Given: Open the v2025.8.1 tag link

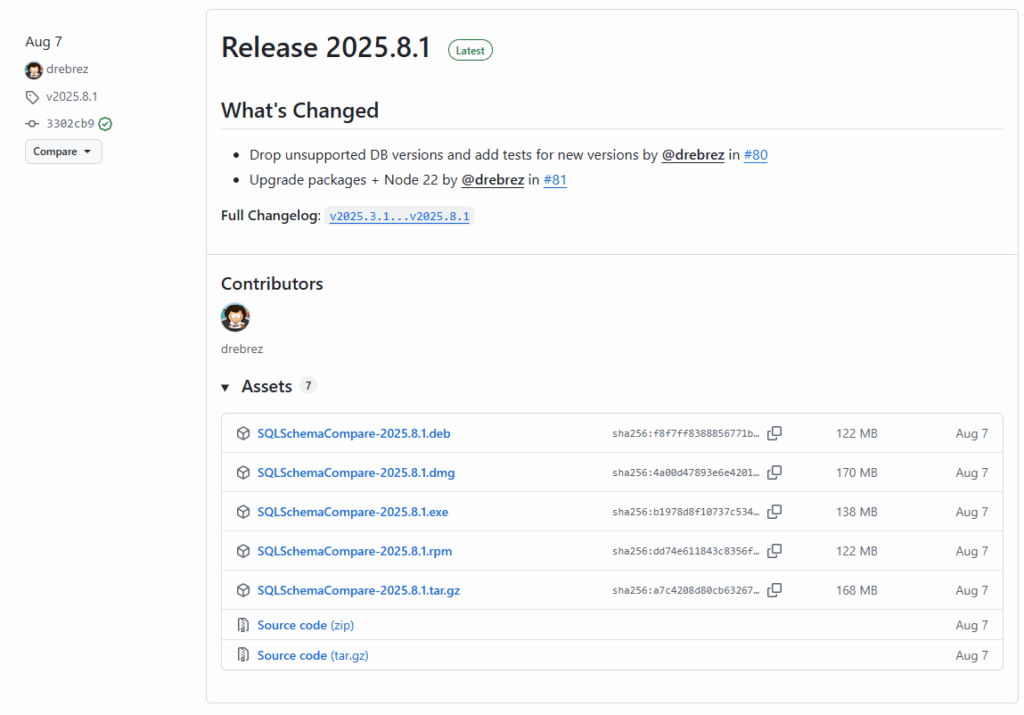Looking at the screenshot, I should point(71,97).
